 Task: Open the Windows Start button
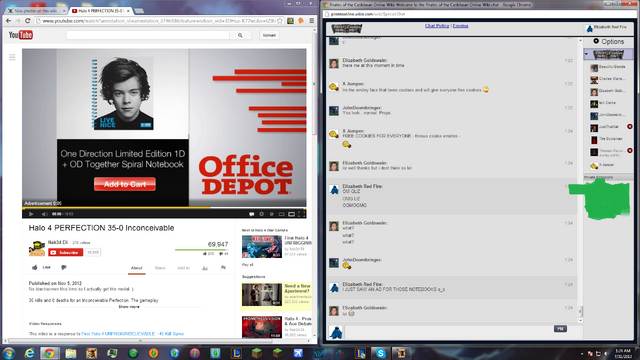pyautogui.click(x=9, y=353)
